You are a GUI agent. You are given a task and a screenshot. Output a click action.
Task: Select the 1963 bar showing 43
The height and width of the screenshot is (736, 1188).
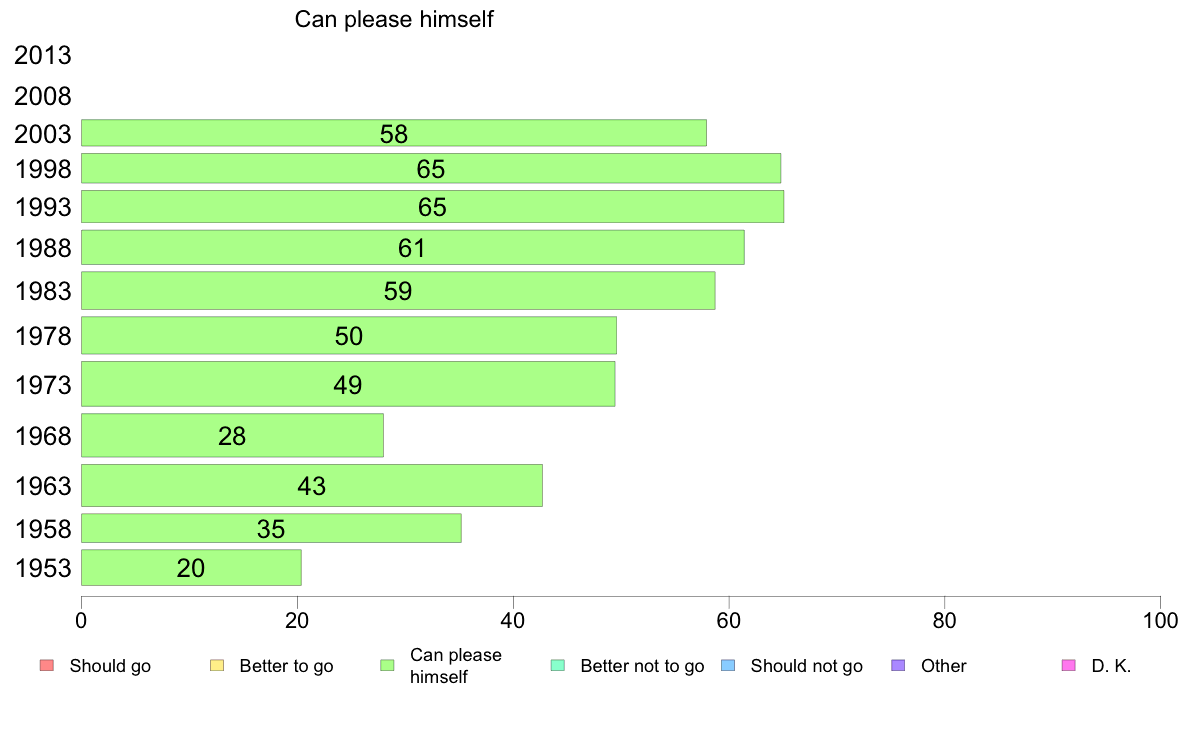coord(312,485)
